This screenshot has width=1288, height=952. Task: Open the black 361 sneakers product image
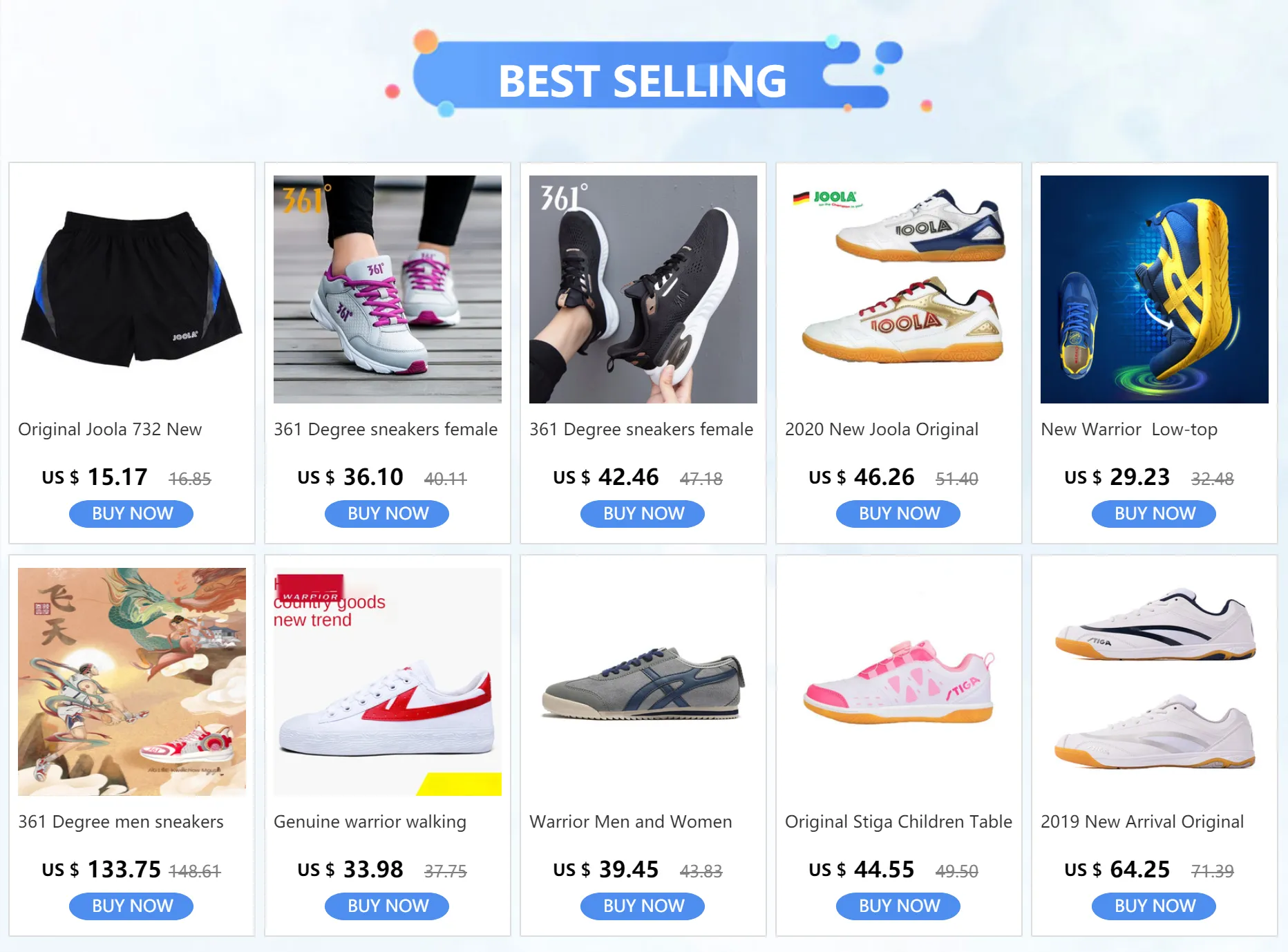(x=643, y=289)
